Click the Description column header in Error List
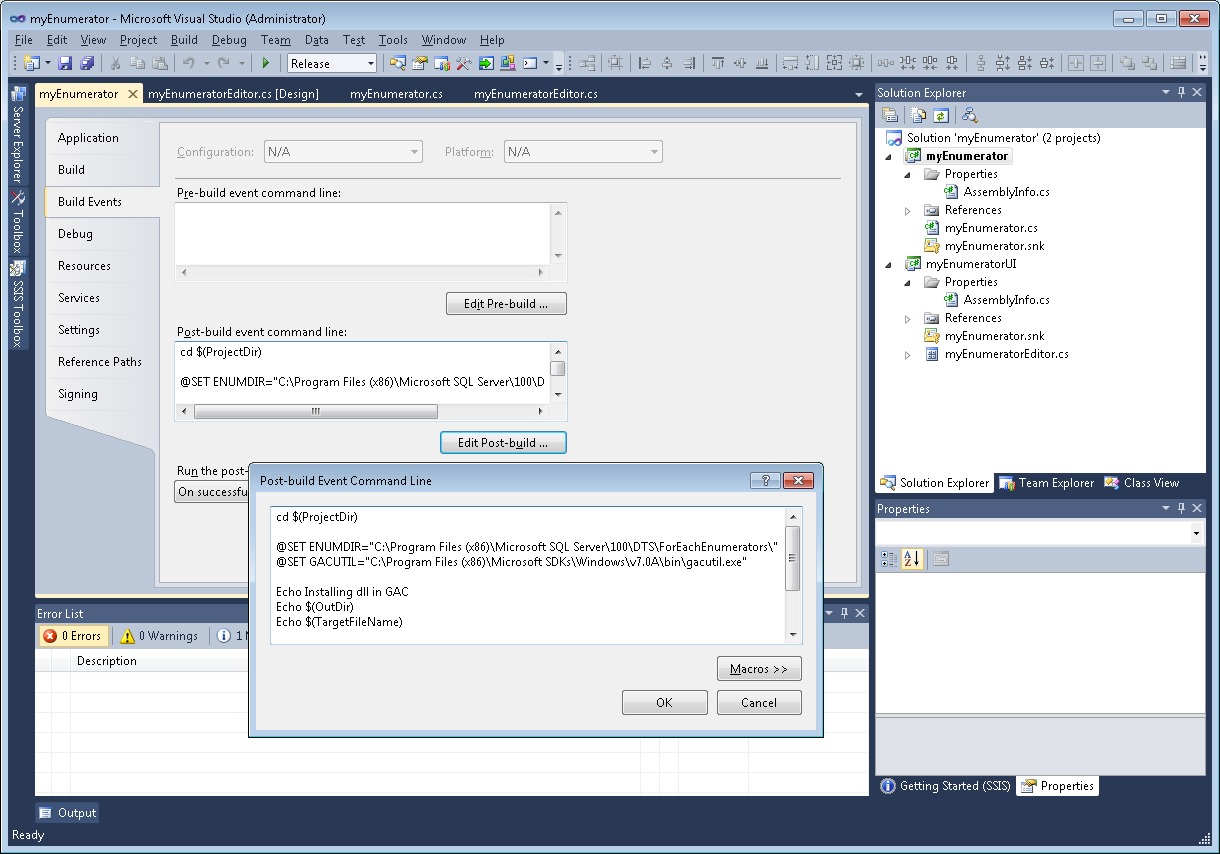Screen dimensions: 1220x854 pyautogui.click(x=107, y=661)
